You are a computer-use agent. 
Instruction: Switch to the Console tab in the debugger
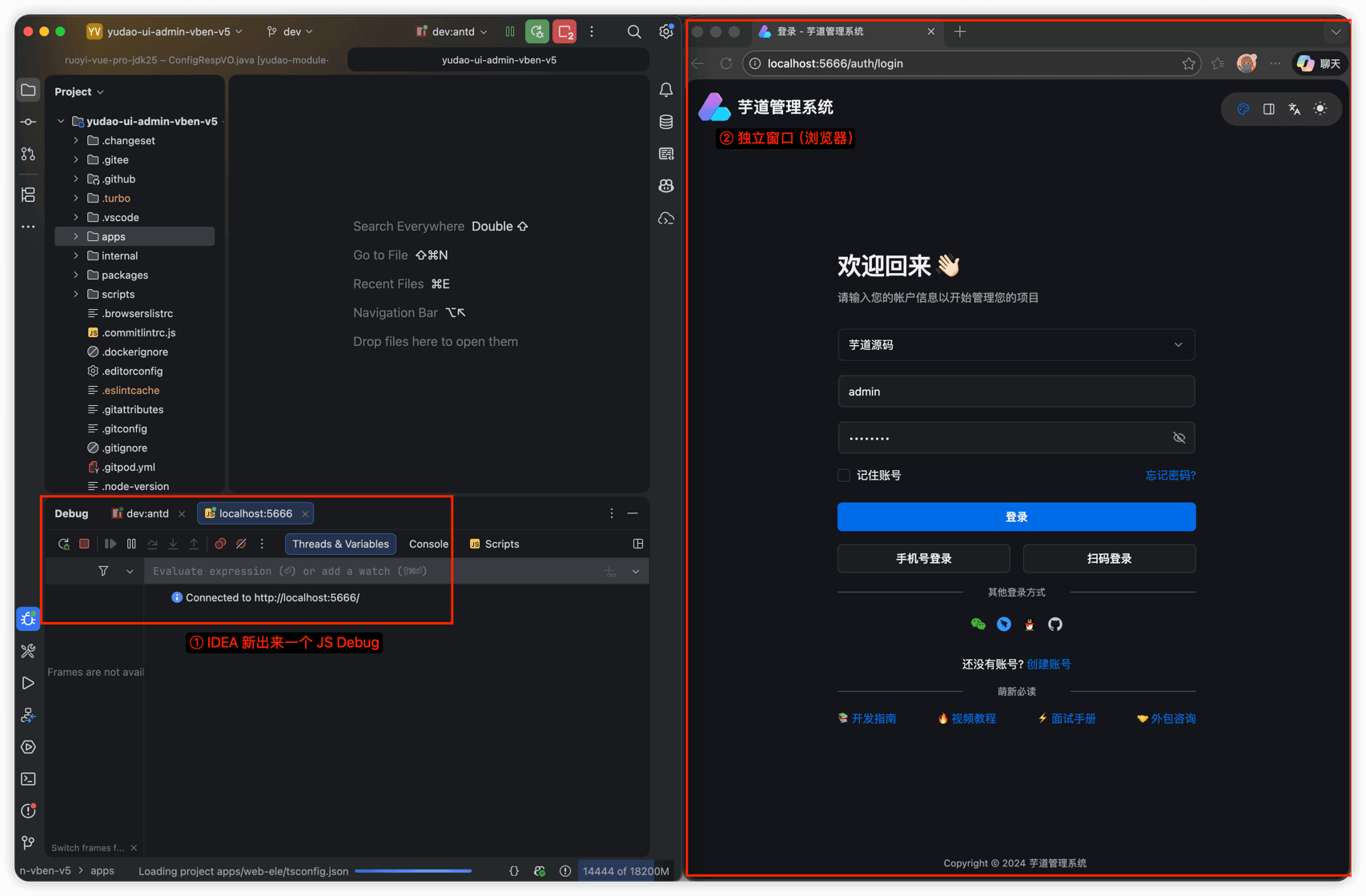tap(428, 544)
